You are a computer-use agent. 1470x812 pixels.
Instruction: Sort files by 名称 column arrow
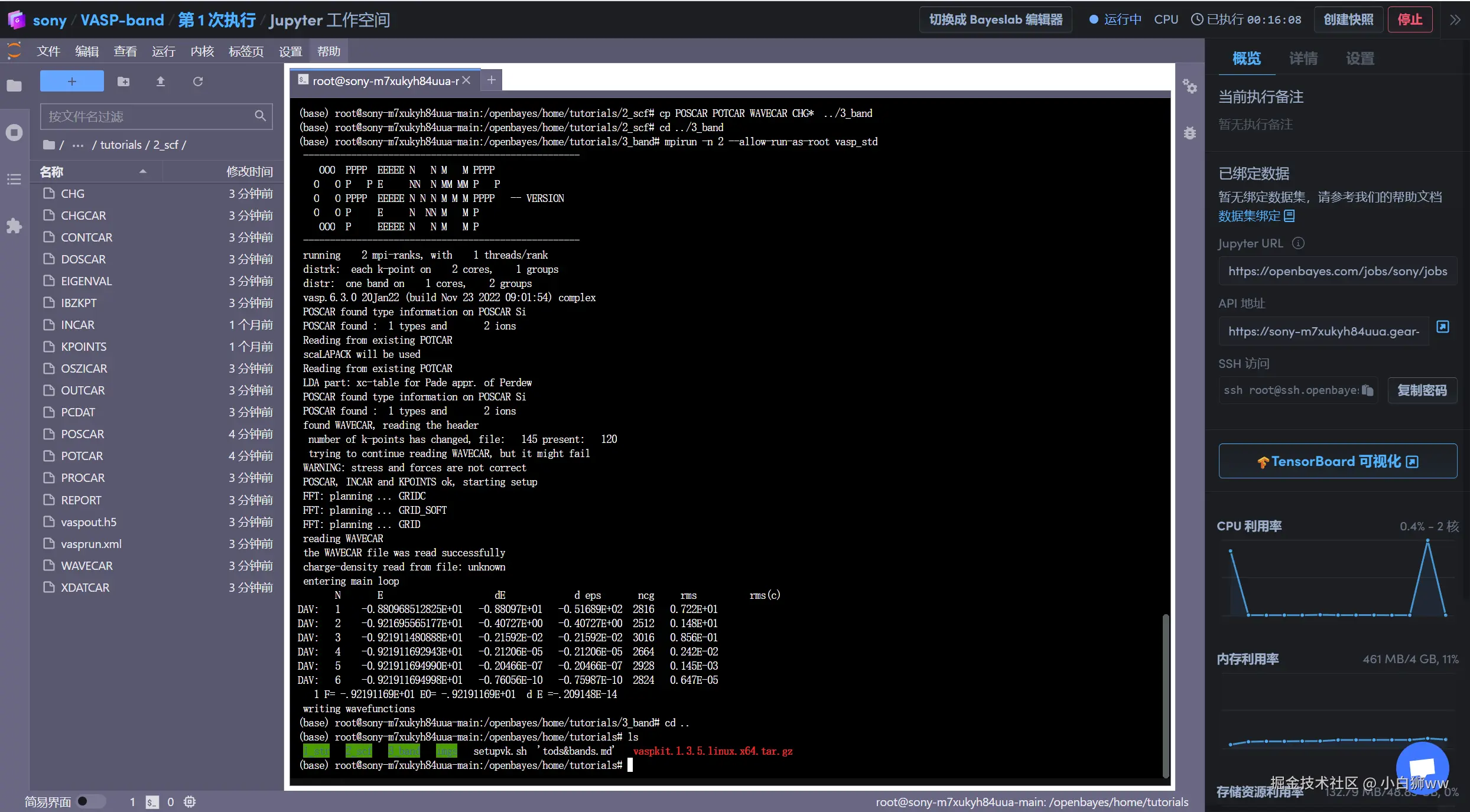click(142, 171)
